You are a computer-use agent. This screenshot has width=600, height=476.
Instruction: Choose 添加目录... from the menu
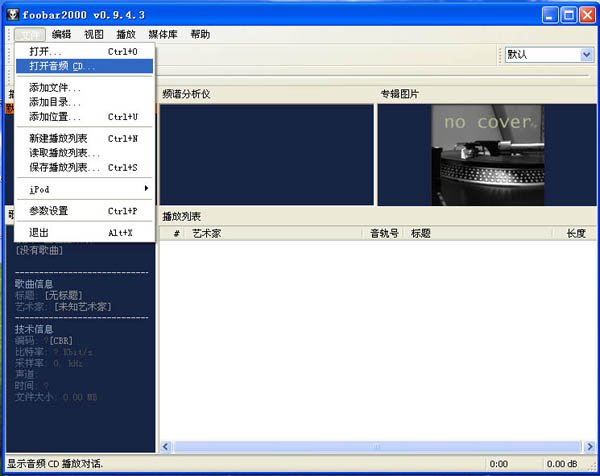[x=85, y=102]
